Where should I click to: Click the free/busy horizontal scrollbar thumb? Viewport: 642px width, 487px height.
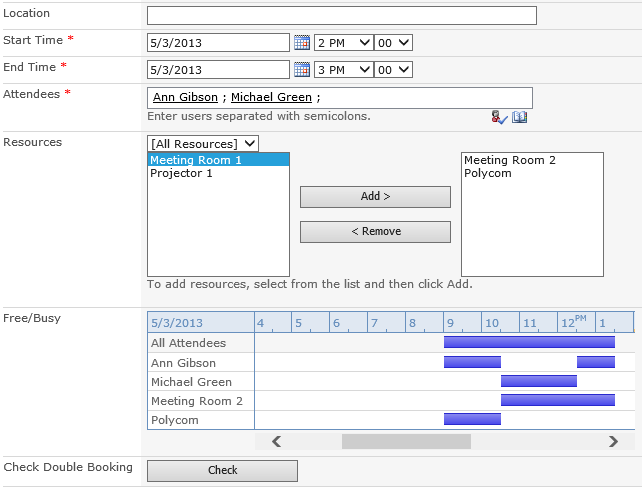click(x=406, y=441)
